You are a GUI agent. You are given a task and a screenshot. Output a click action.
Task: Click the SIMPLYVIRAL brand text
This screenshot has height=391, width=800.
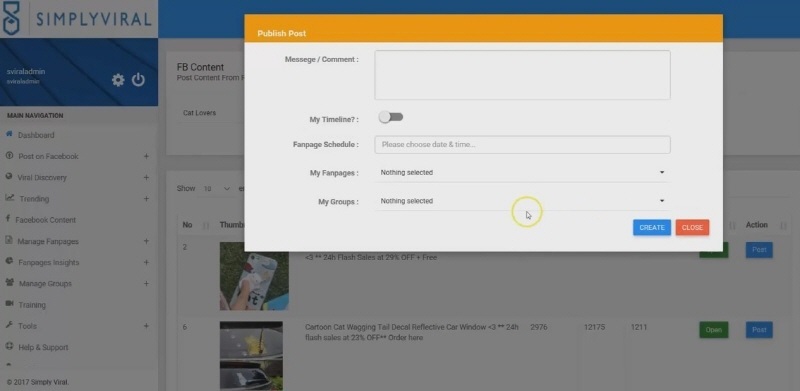[94, 19]
